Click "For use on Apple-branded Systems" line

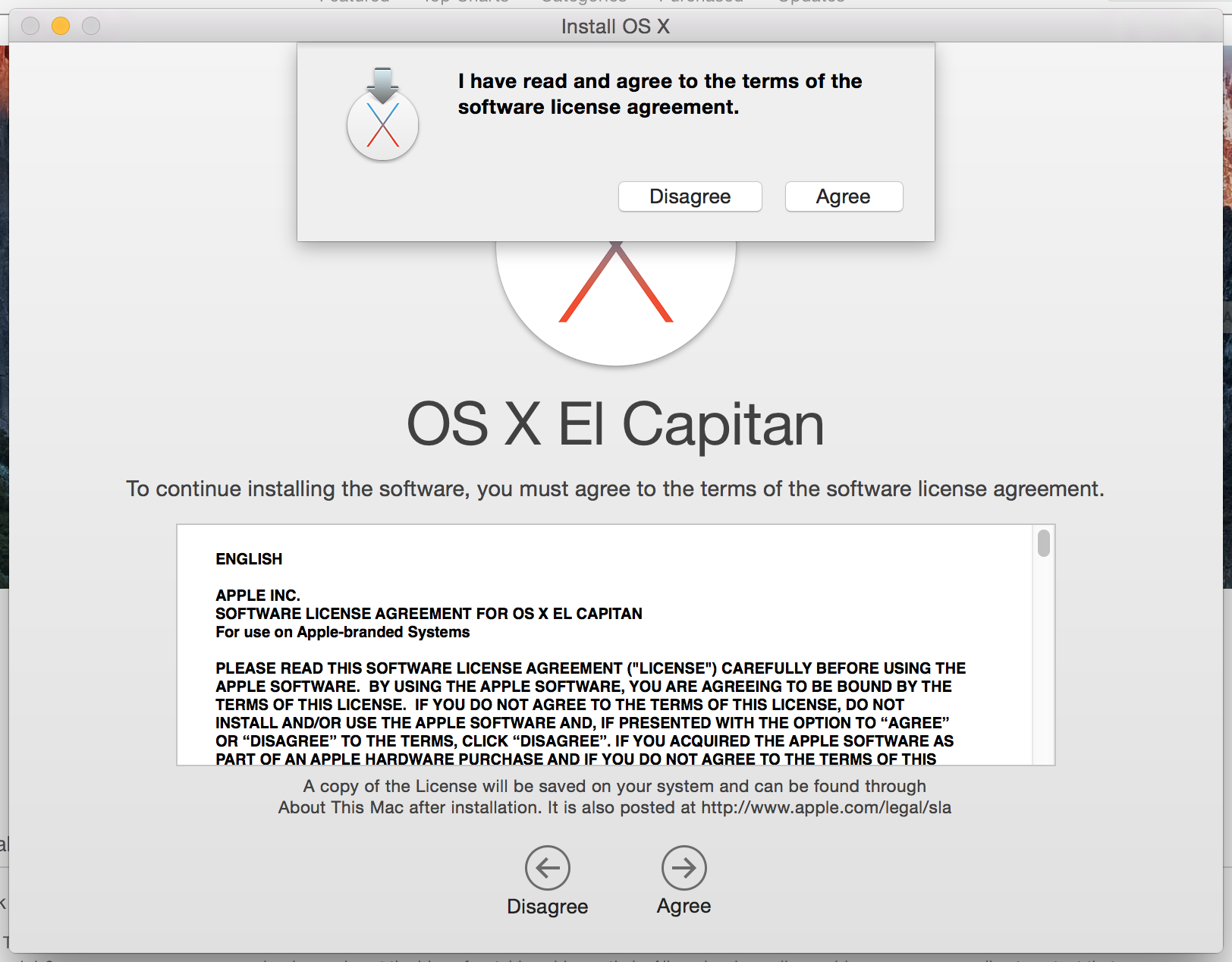pos(343,632)
